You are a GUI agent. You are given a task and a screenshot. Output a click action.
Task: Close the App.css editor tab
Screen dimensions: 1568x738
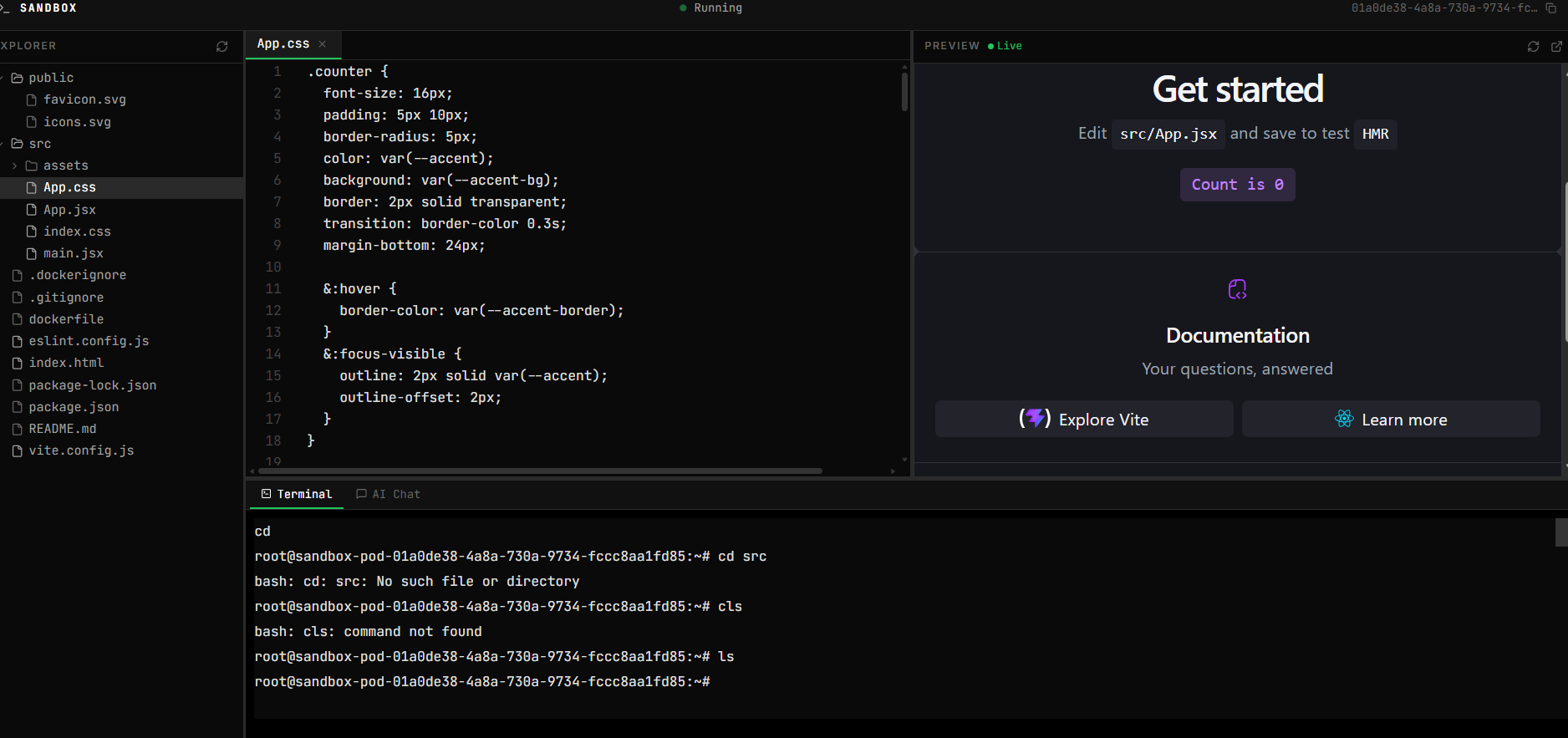click(323, 44)
